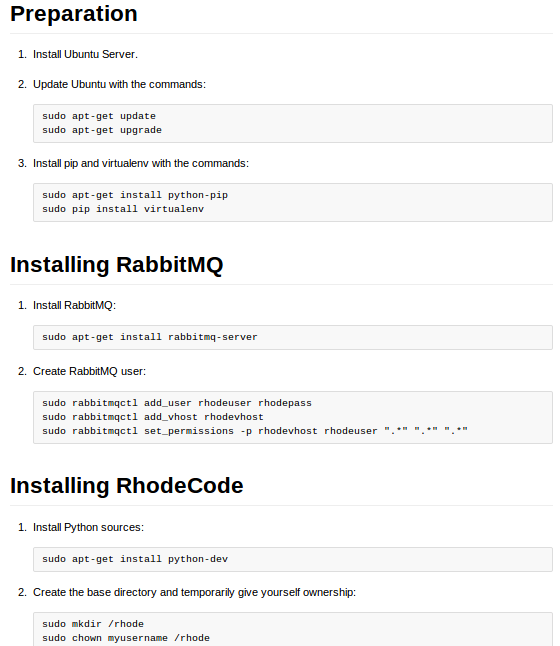The width and height of the screenshot is (560, 646).
Task: Click the 'sudo pip install virtualenv' line
Action: [x=123, y=209]
